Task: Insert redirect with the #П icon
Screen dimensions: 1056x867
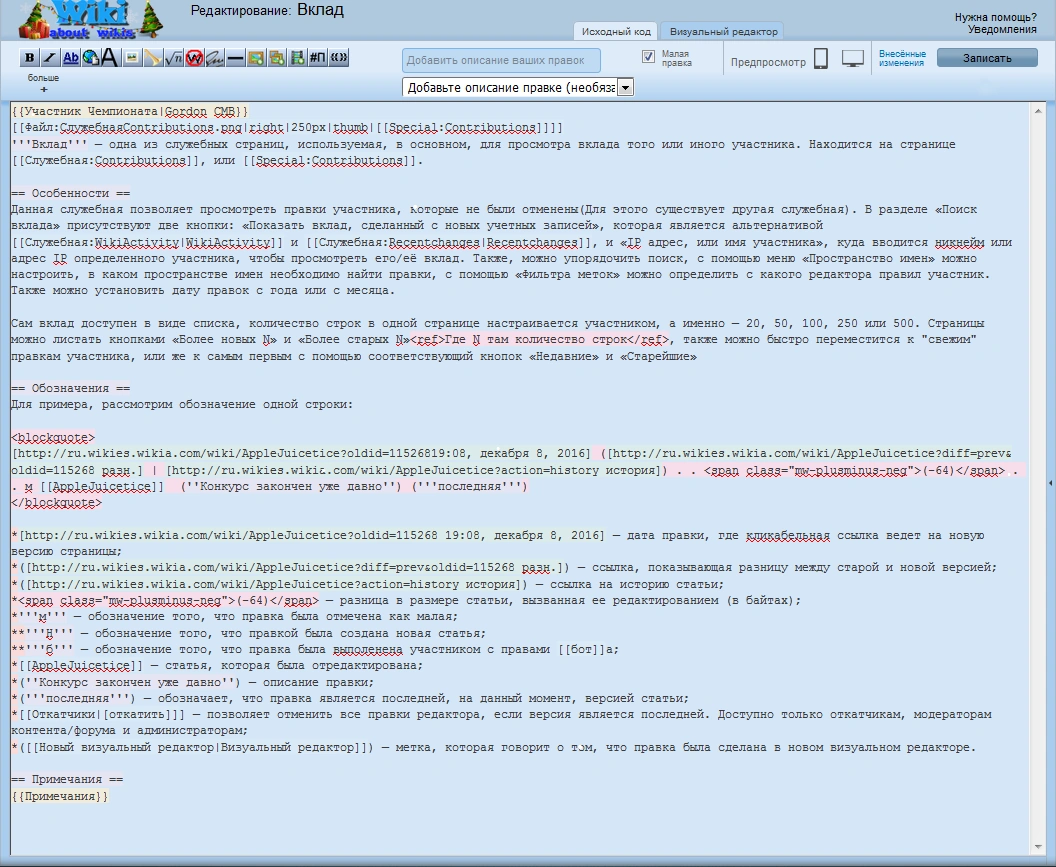Action: pyautogui.click(x=318, y=58)
